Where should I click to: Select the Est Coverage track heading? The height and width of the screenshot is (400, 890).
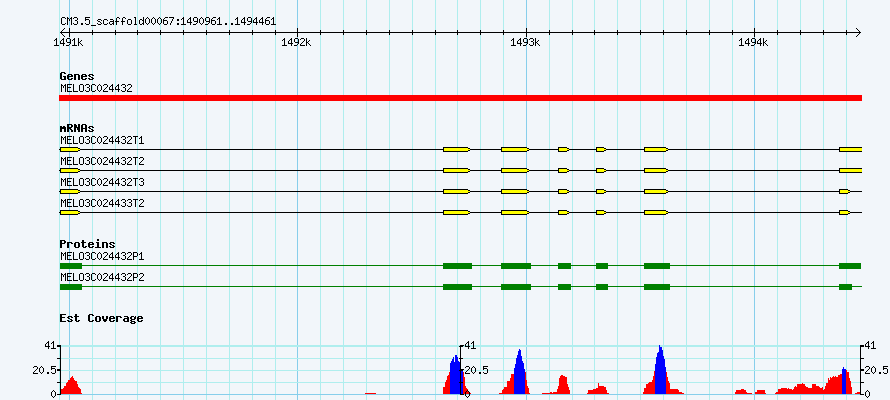pyautogui.click(x=101, y=318)
